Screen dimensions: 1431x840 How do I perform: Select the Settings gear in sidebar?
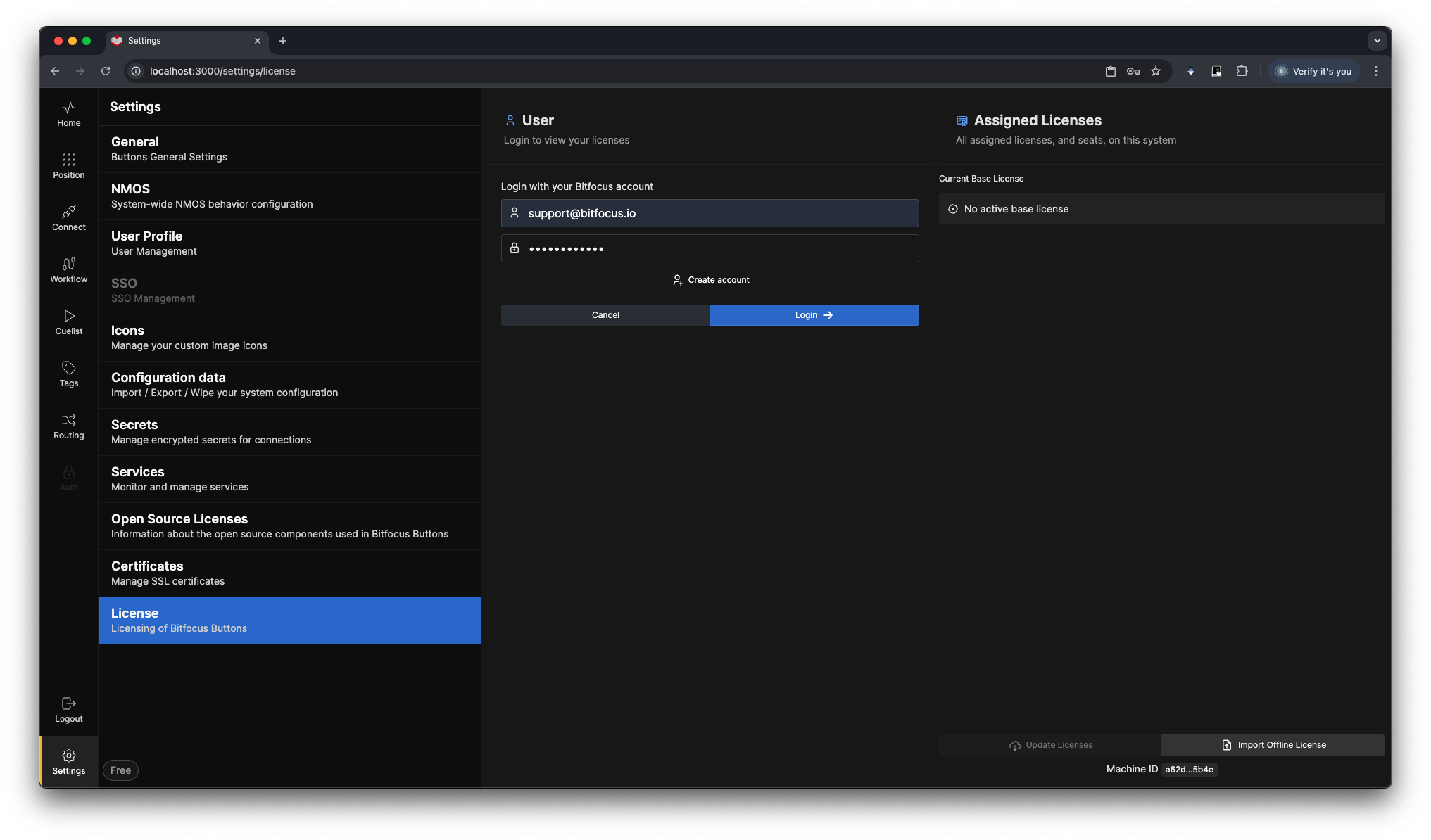pos(68,762)
